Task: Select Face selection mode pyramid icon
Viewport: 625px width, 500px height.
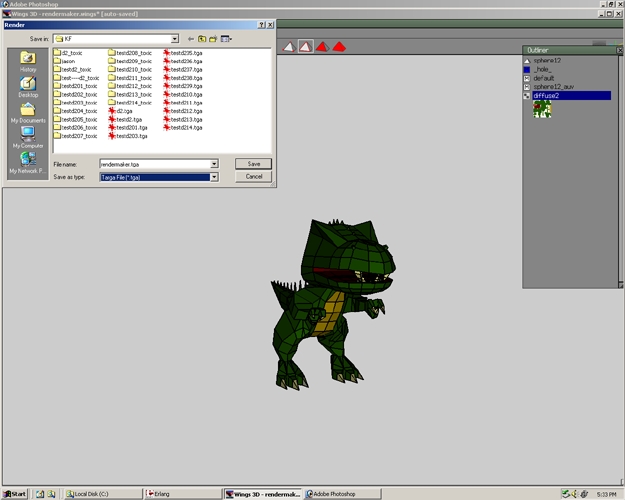Action: [322, 47]
